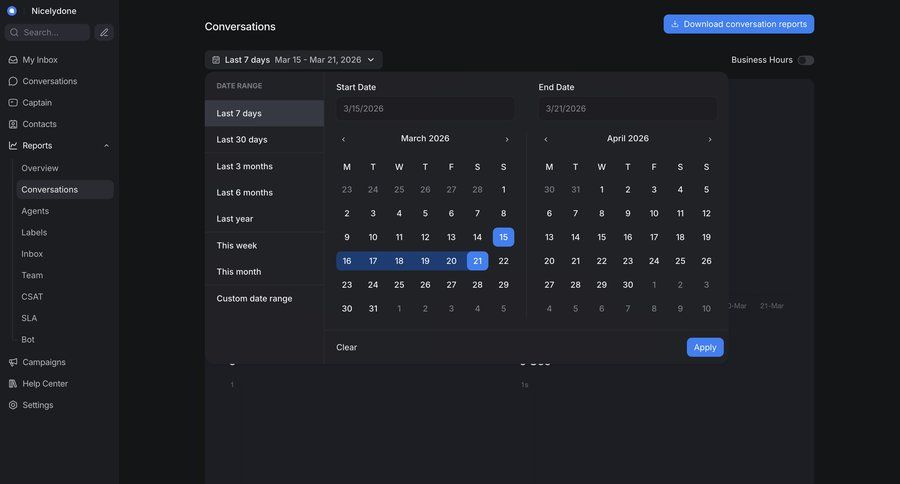Select March 15 in the calendar

point(503,237)
